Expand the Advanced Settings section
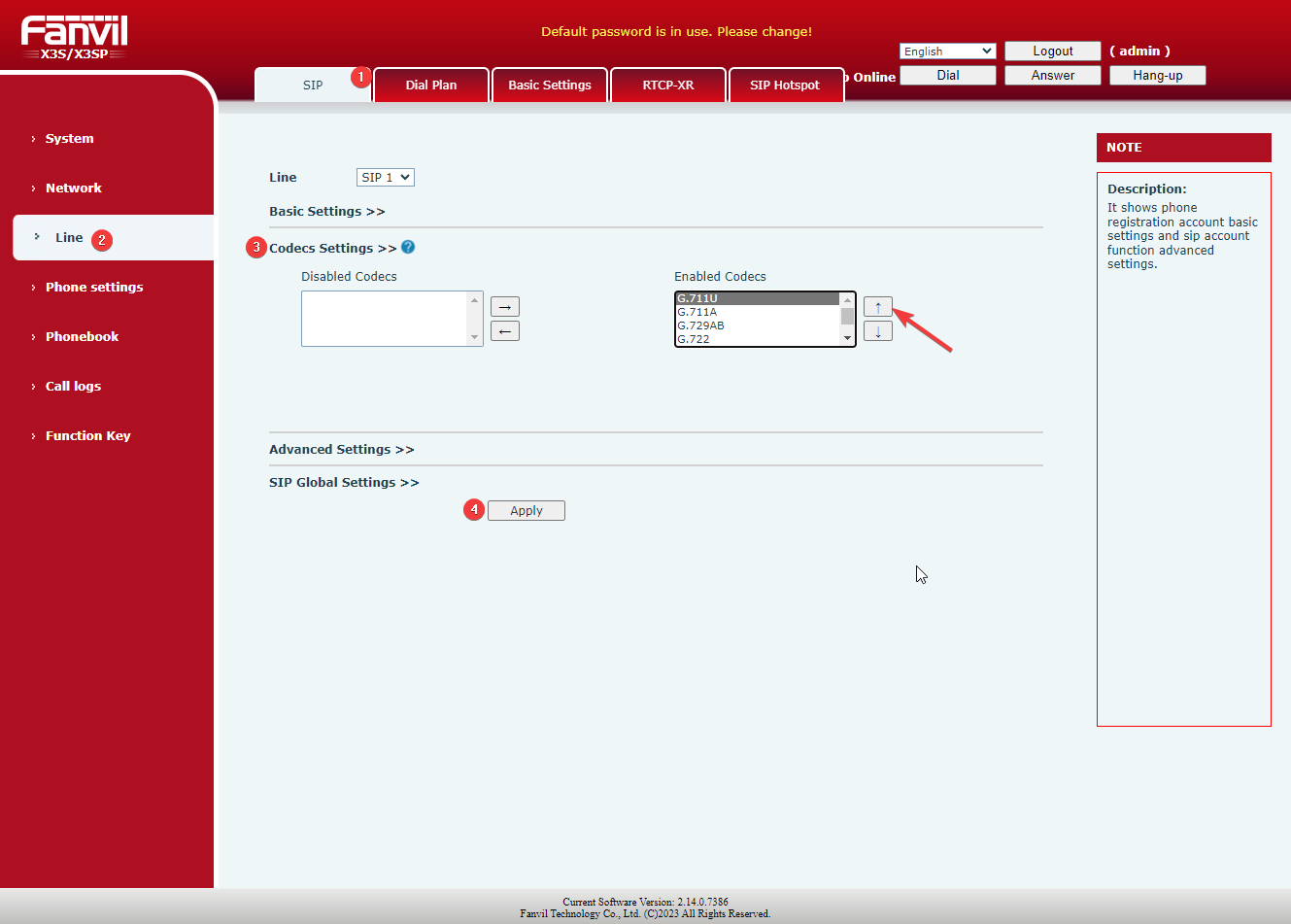 pyautogui.click(x=341, y=449)
